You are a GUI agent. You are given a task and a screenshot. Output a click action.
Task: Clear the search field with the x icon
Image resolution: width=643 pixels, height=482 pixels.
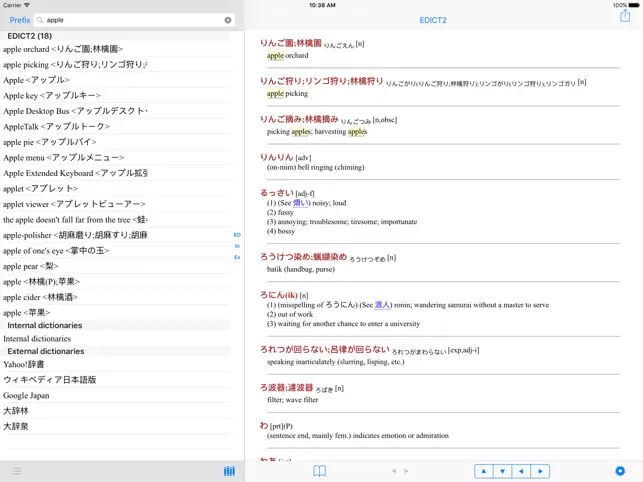pos(228,20)
